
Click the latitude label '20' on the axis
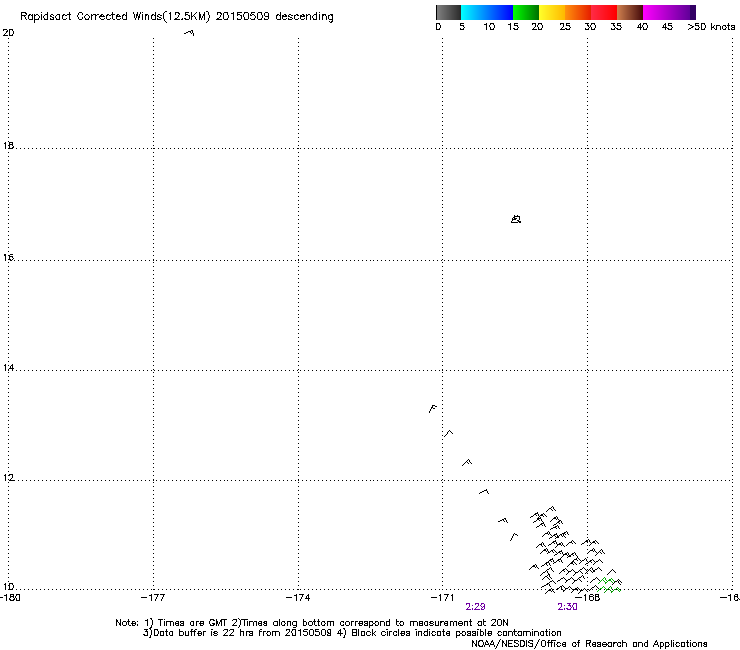click(8, 33)
